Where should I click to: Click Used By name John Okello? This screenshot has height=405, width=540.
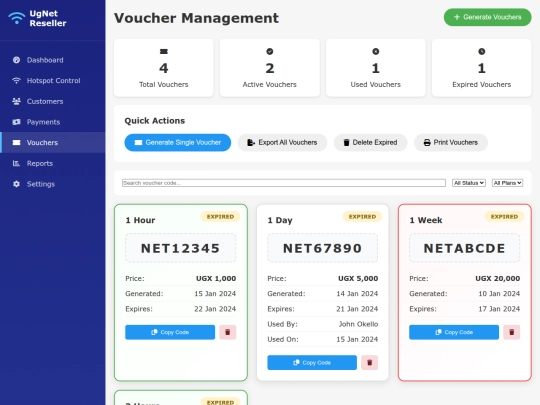(358, 324)
